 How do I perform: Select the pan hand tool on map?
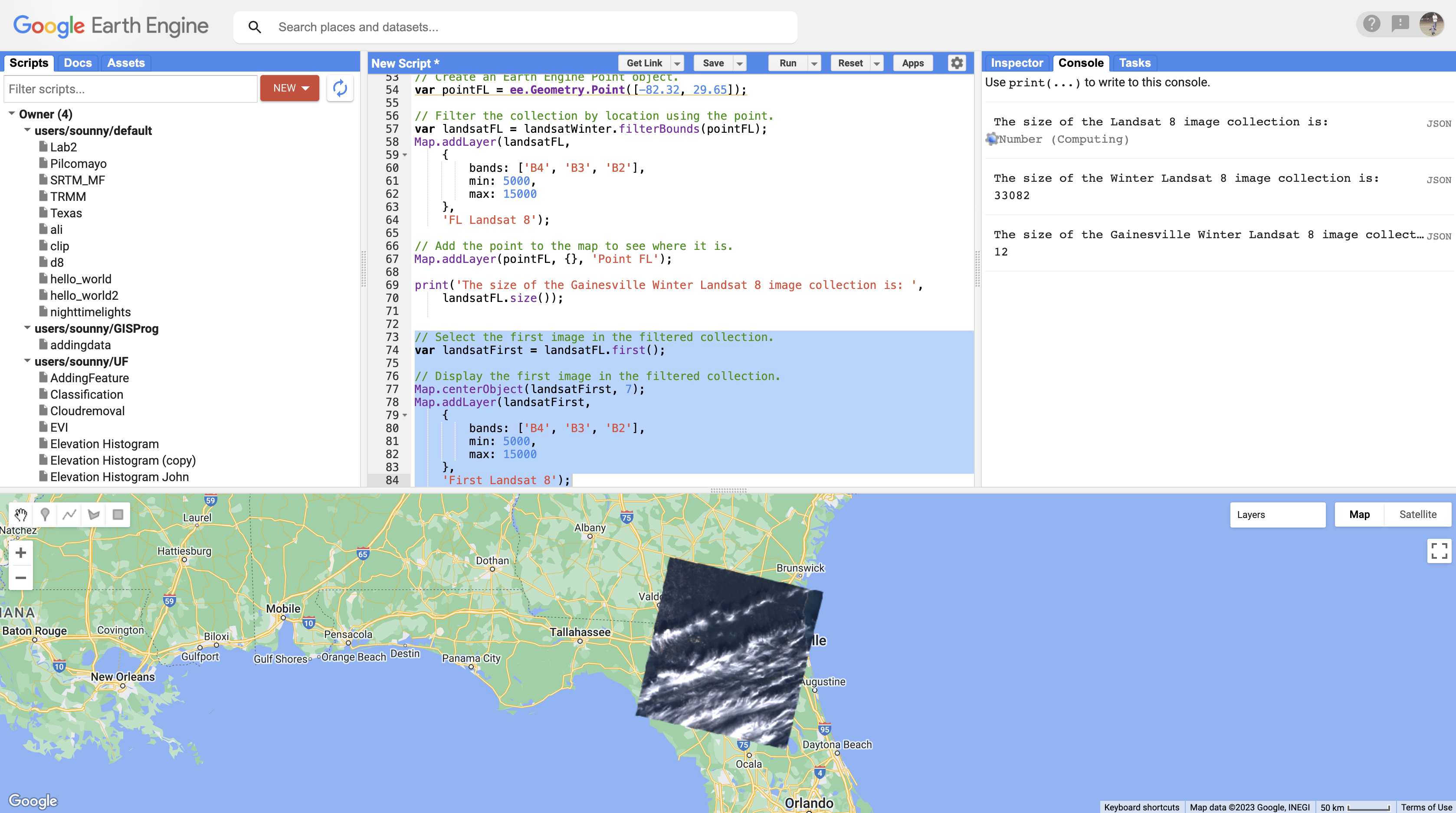pyautogui.click(x=21, y=515)
